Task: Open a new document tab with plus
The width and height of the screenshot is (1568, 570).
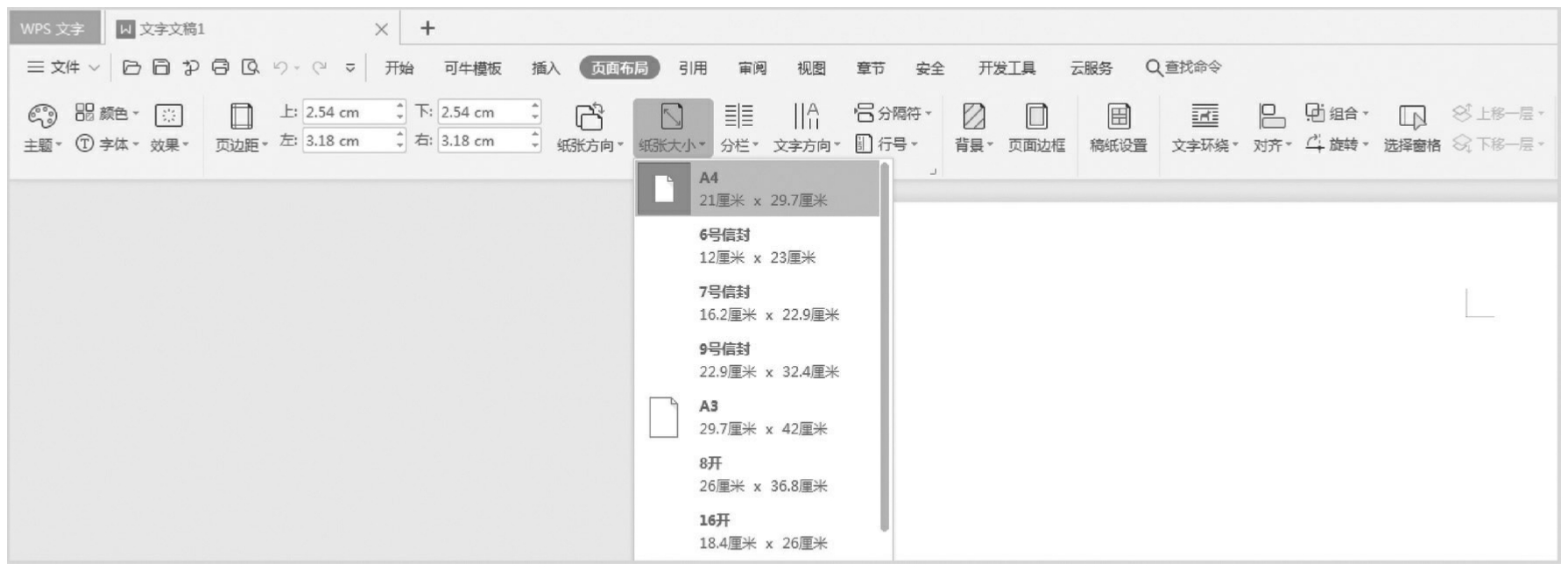Action: [x=427, y=28]
